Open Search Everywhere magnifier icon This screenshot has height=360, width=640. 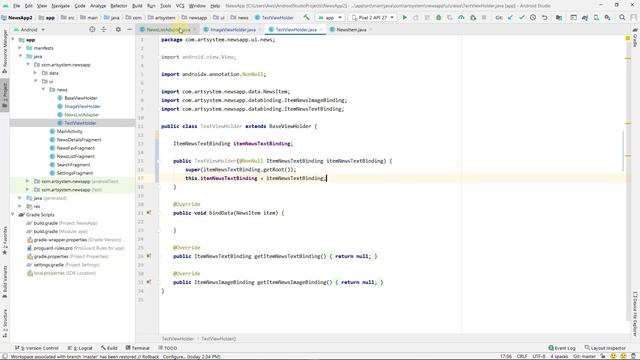tap(622, 18)
